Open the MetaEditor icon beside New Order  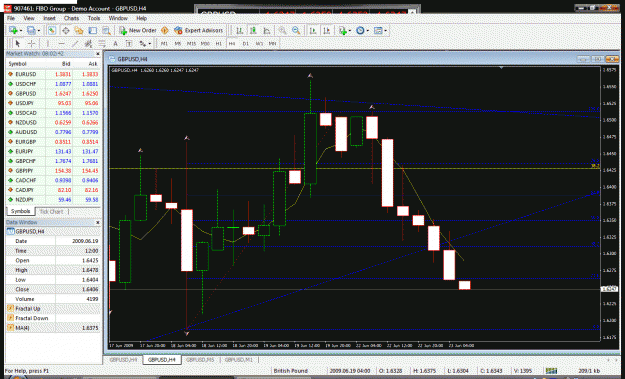click(165, 30)
